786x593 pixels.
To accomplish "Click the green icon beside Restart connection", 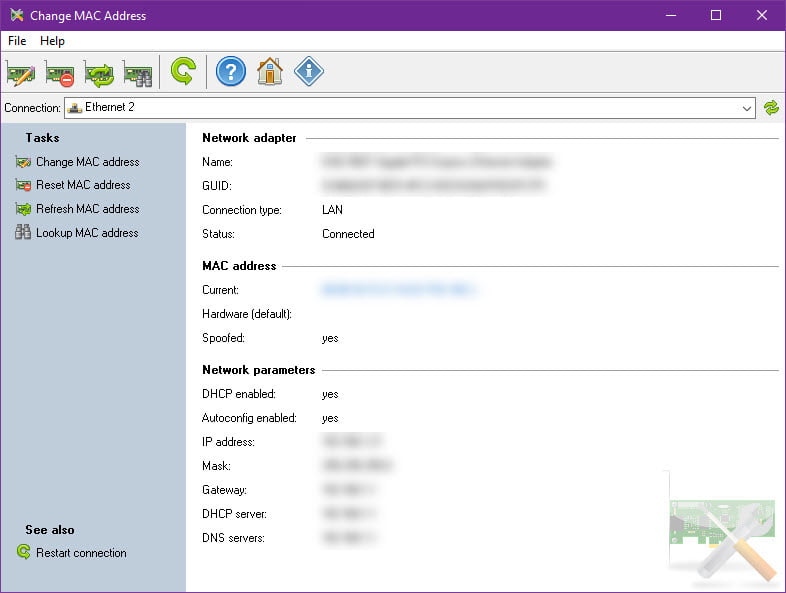I will click(x=24, y=551).
